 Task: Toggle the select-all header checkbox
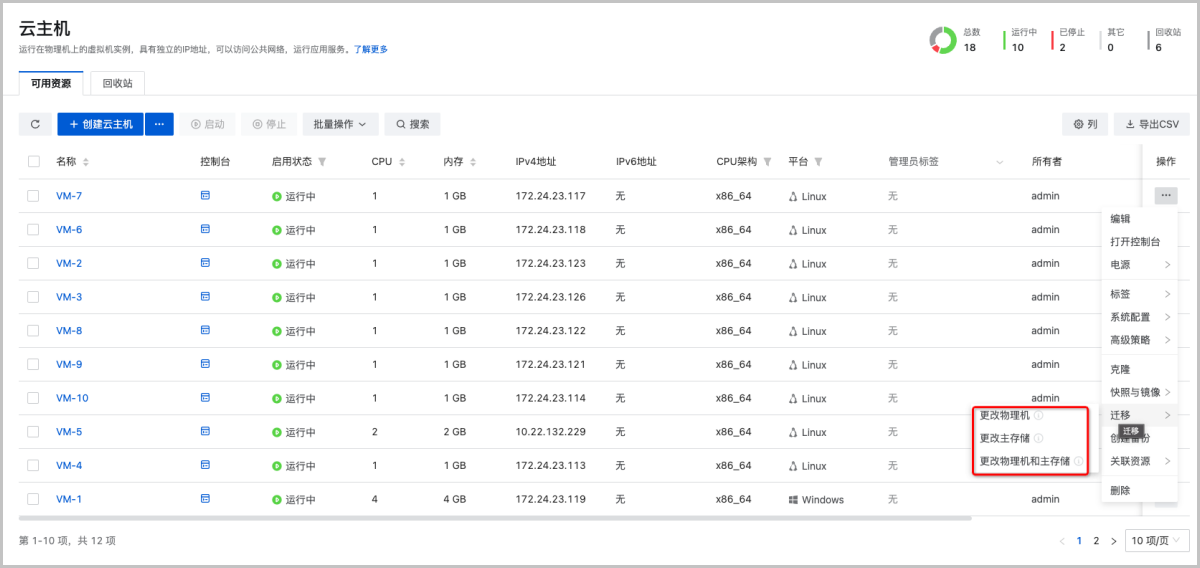(x=34, y=161)
